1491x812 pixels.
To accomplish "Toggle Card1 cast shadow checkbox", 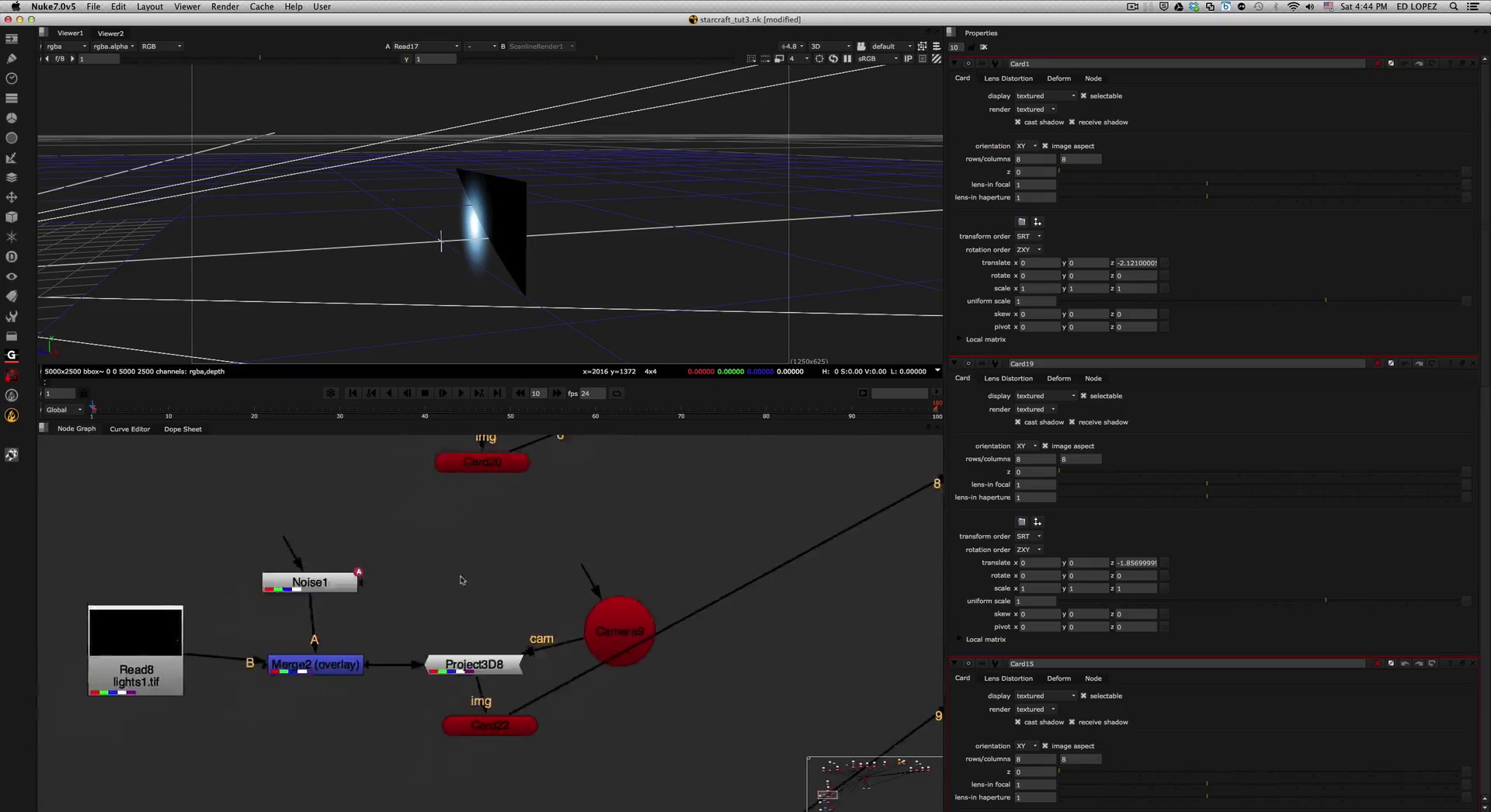I will tap(1017, 122).
